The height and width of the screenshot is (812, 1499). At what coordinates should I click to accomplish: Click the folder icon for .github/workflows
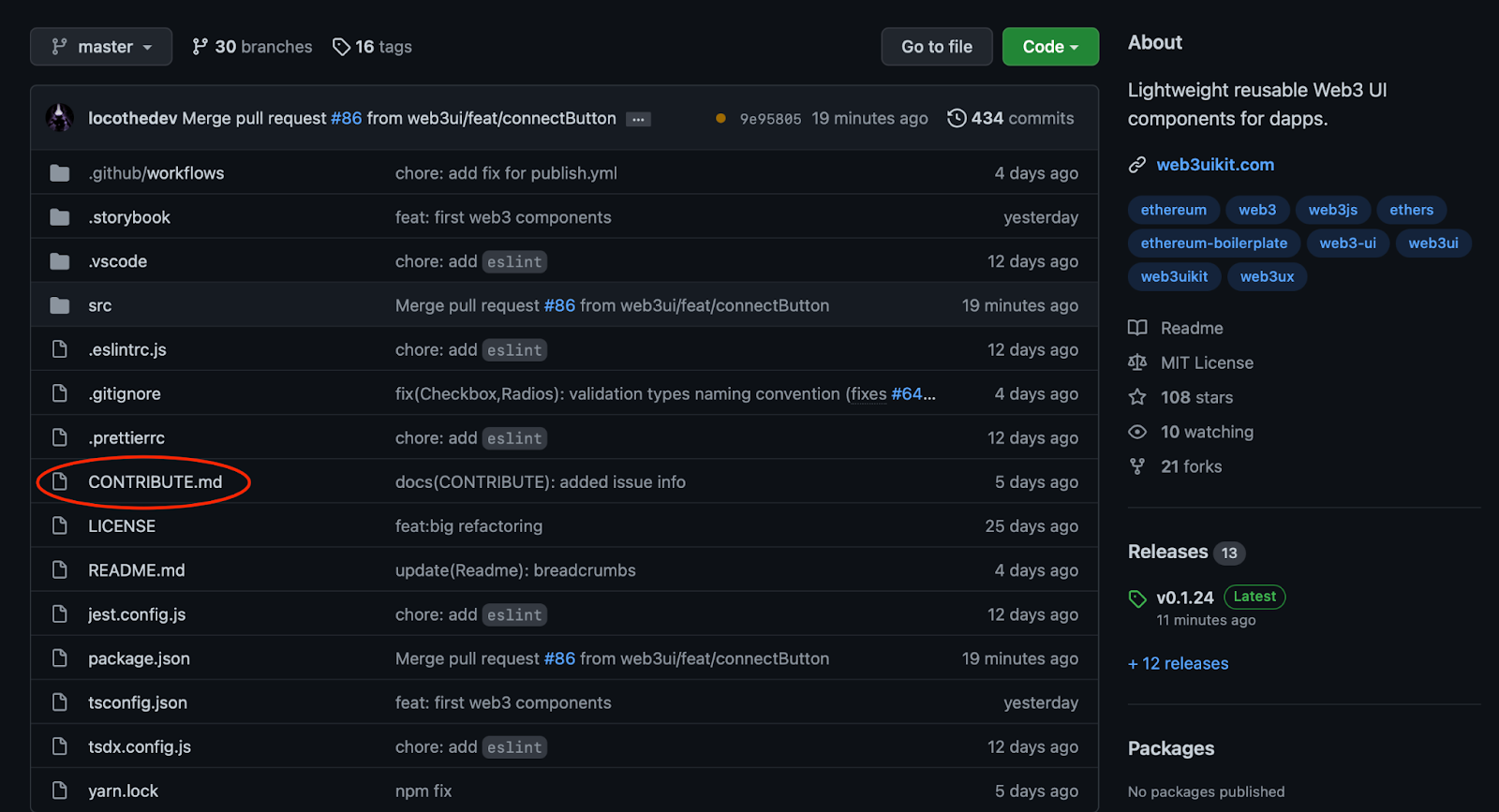coord(60,173)
